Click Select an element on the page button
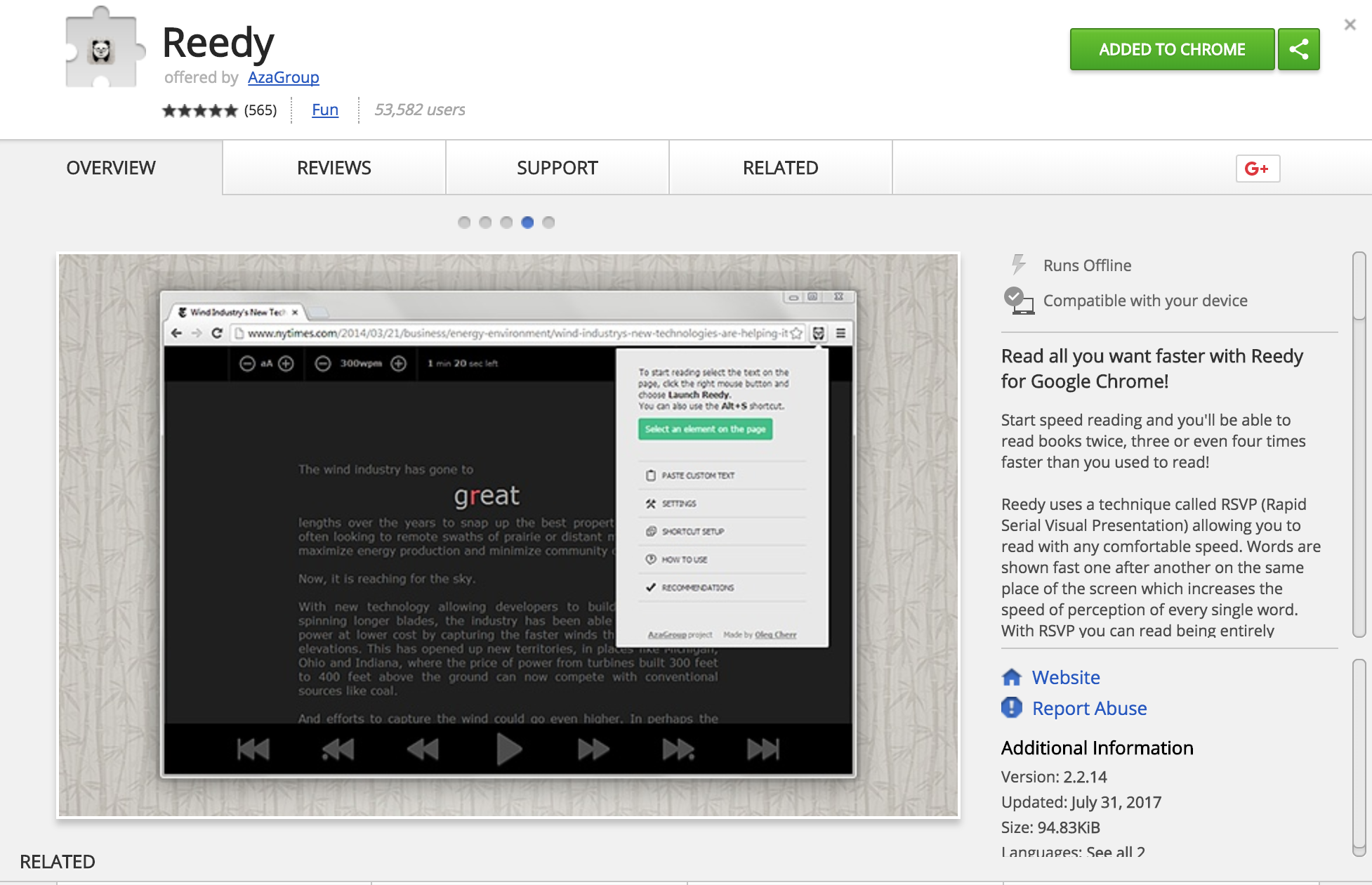 point(705,429)
